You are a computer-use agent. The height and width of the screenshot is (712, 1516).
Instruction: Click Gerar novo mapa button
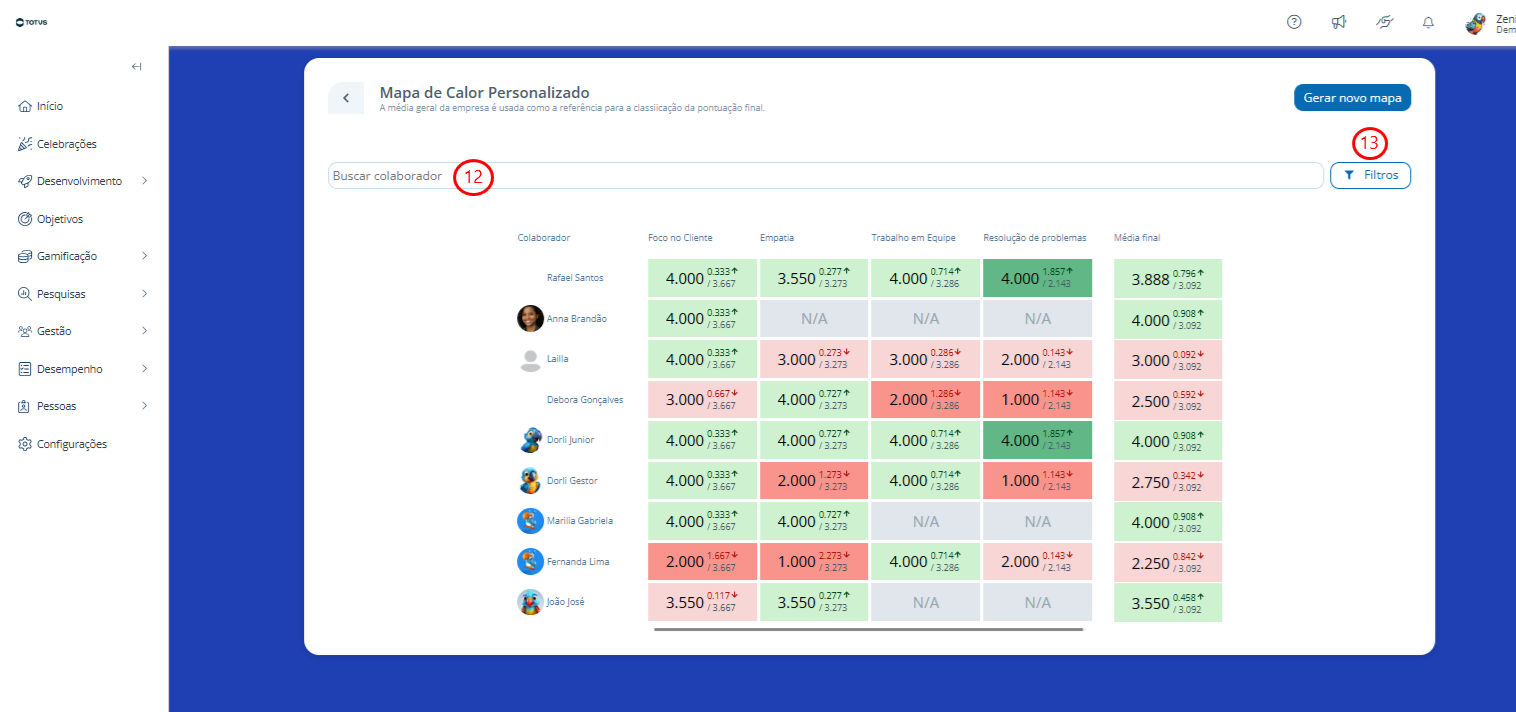click(x=1352, y=98)
